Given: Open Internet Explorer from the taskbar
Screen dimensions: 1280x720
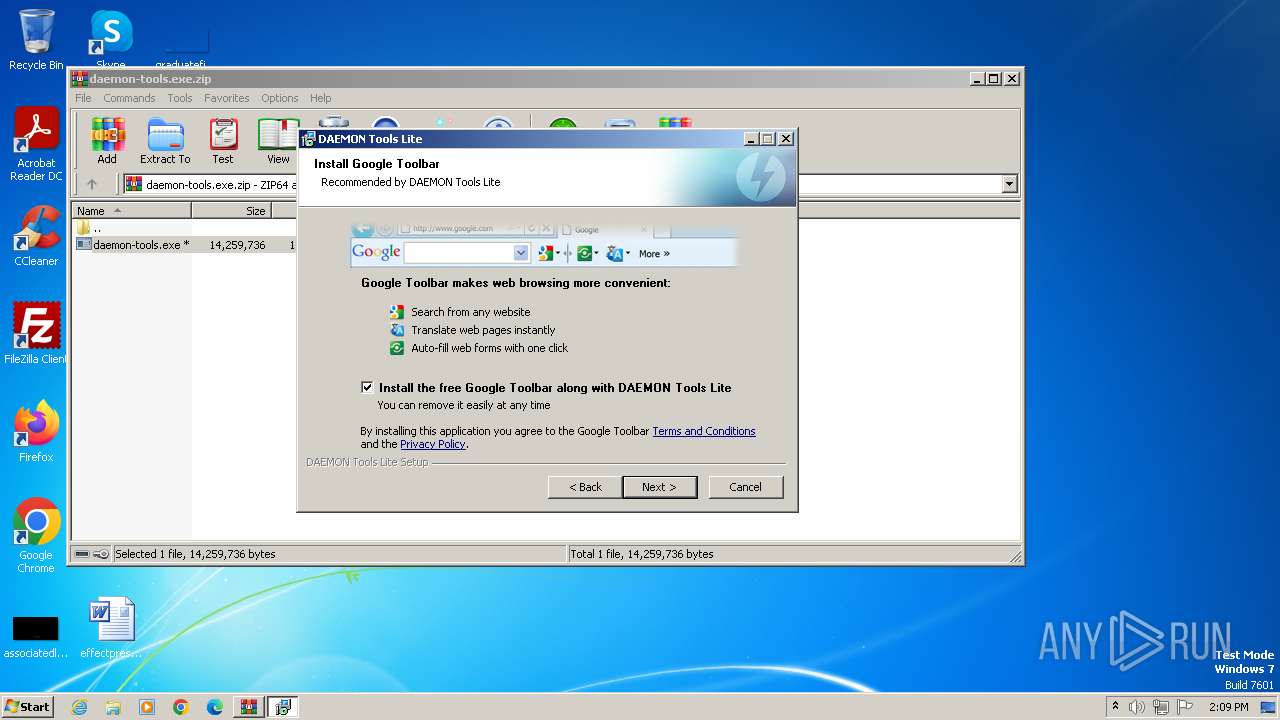Looking at the screenshot, I should [79, 707].
